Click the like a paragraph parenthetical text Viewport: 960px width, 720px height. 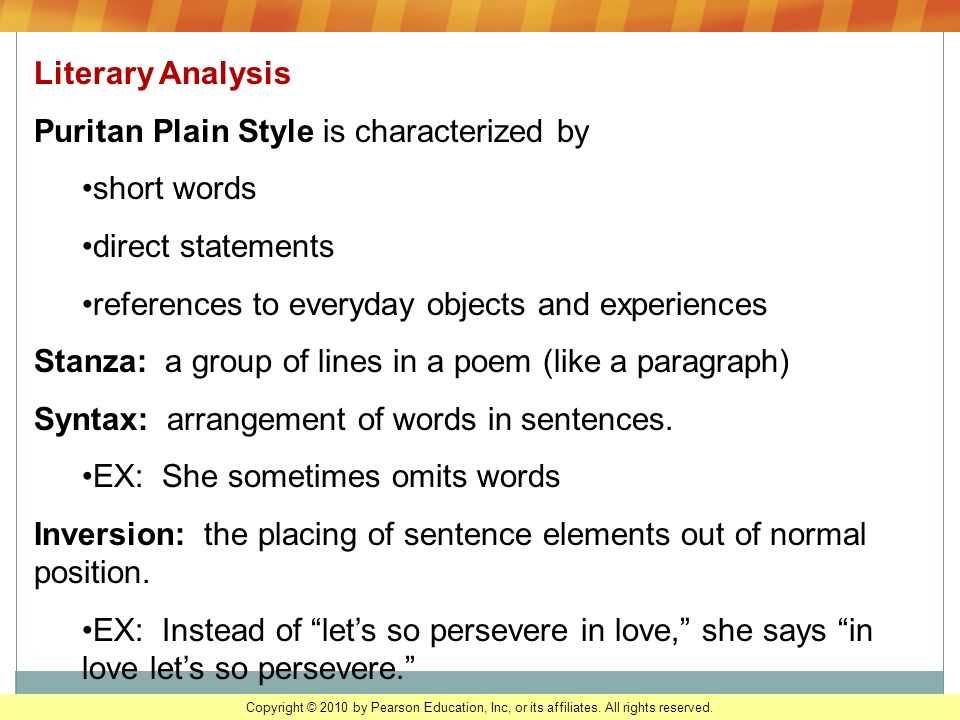pyautogui.click(x=666, y=362)
